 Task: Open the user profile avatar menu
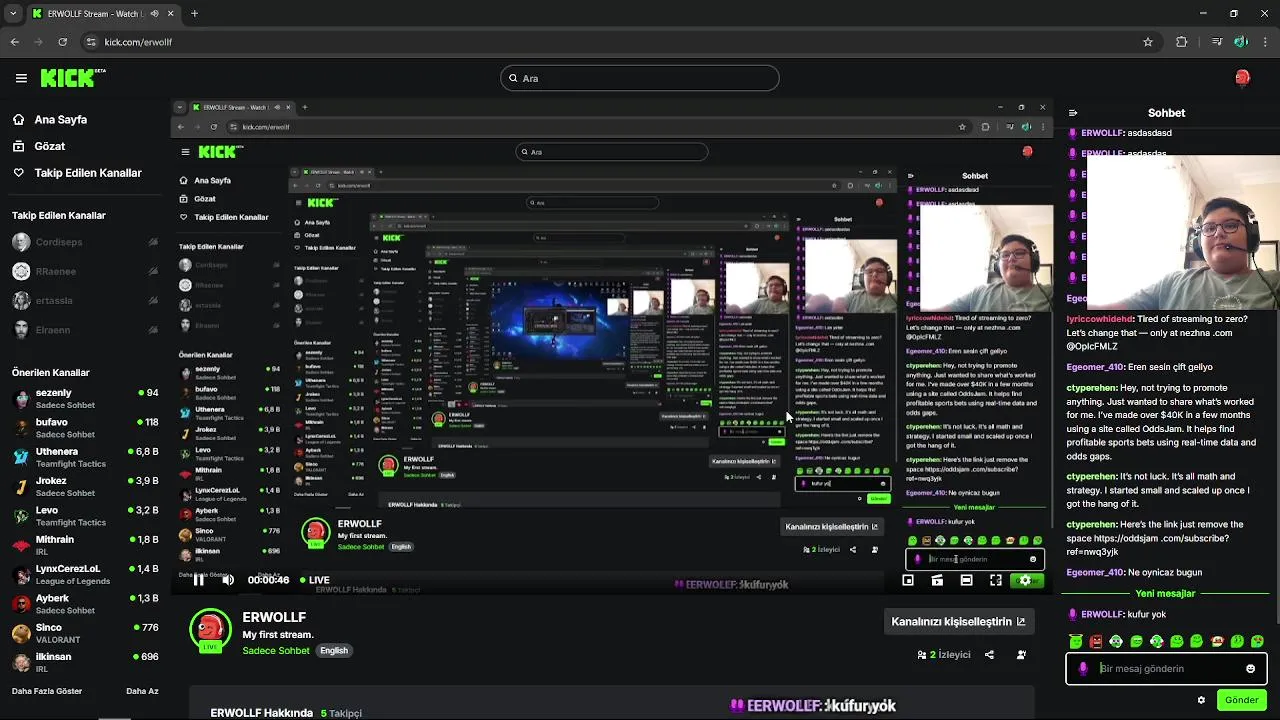point(1242,78)
